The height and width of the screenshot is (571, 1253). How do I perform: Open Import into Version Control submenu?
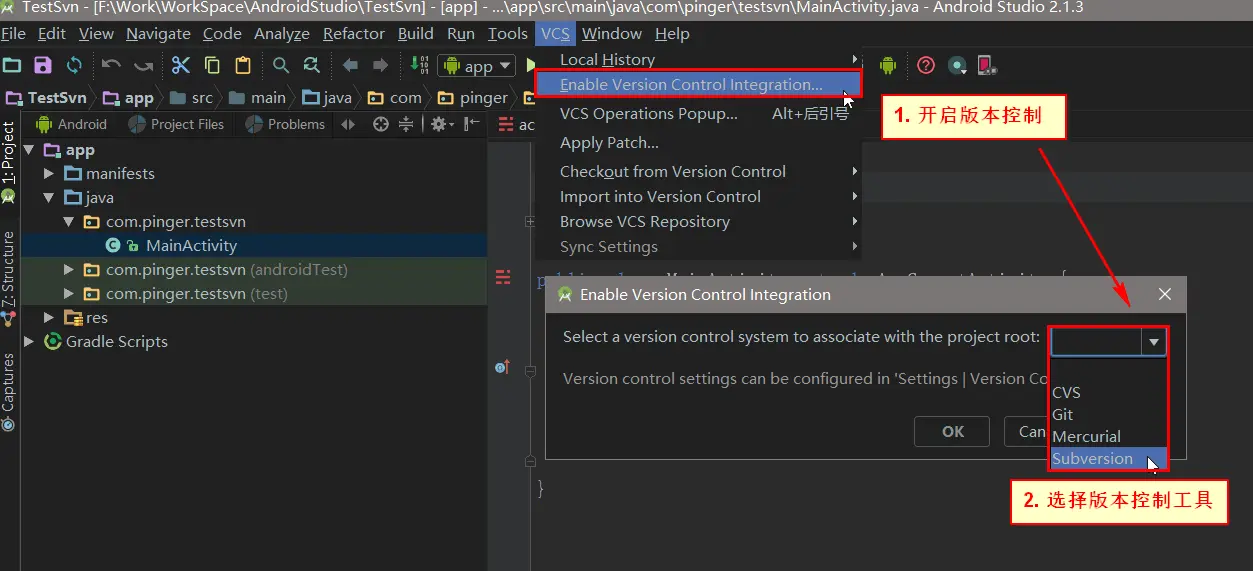coord(698,197)
